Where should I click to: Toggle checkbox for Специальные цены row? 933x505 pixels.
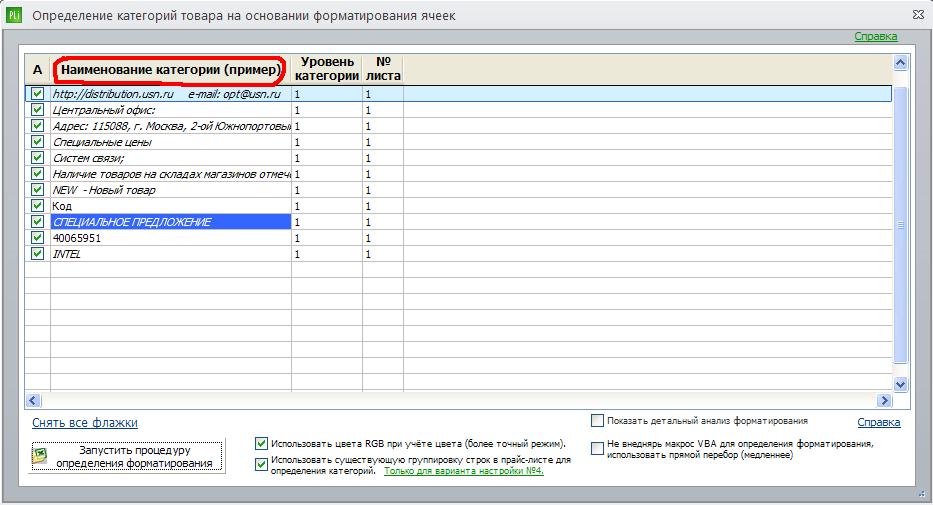click(37, 142)
